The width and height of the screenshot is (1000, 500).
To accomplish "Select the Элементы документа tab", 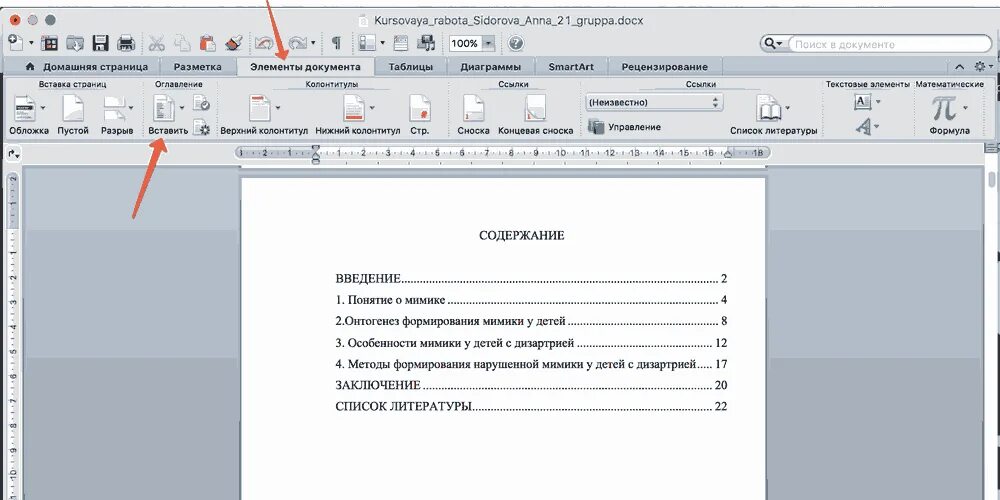I will [305, 67].
